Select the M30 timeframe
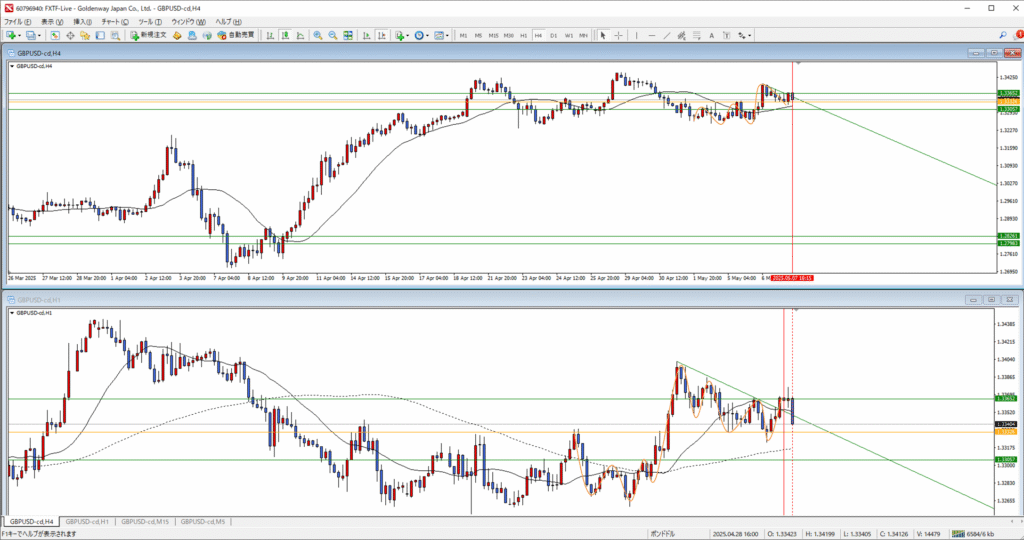 coord(509,35)
